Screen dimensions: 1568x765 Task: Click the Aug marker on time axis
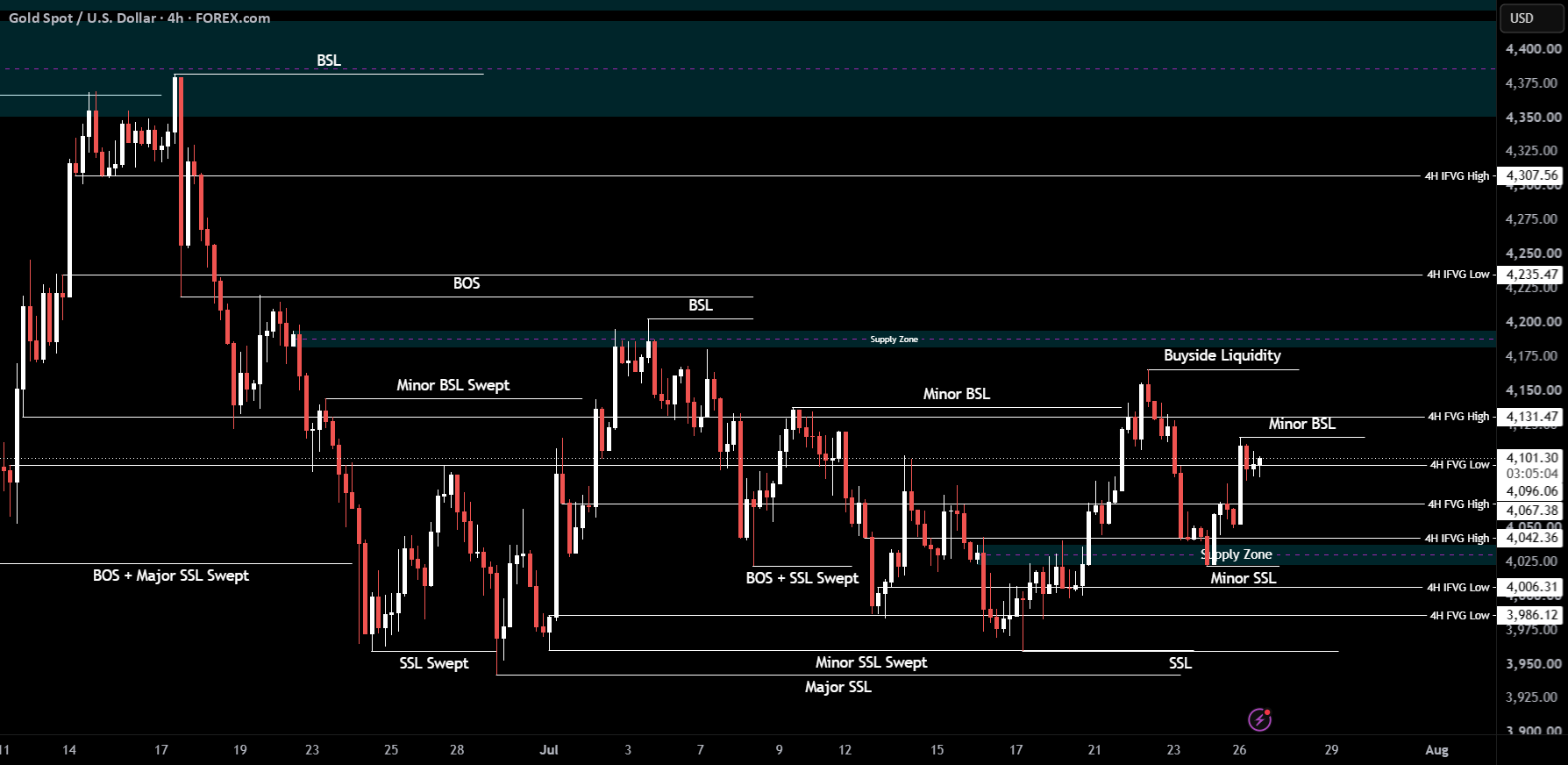pyautogui.click(x=1436, y=750)
